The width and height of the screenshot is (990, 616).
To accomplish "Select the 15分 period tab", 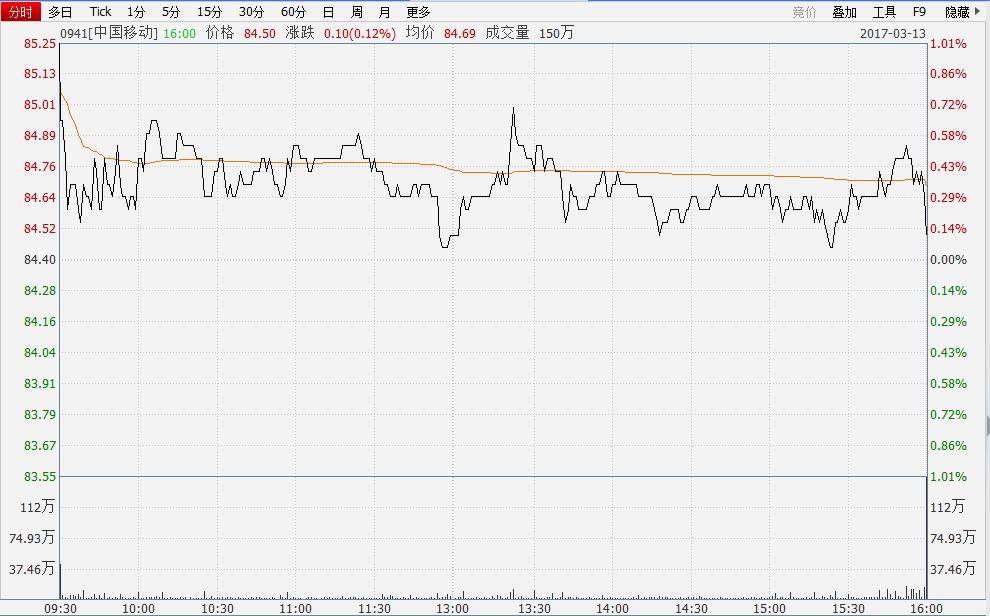I will [210, 11].
